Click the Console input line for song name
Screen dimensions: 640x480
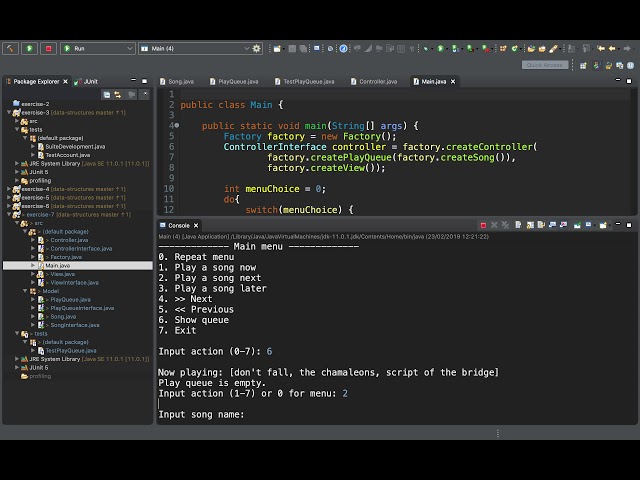coord(201,414)
